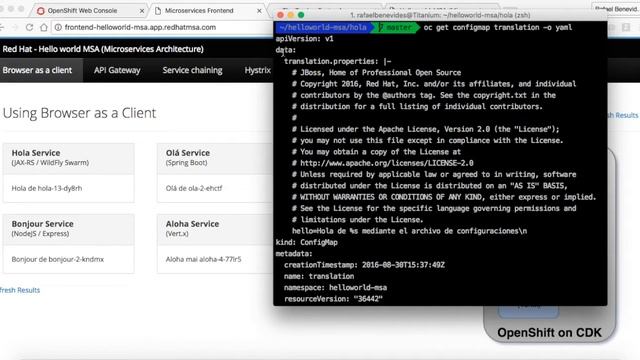Click the Red Hat Hello world MSA title

pos(103,49)
